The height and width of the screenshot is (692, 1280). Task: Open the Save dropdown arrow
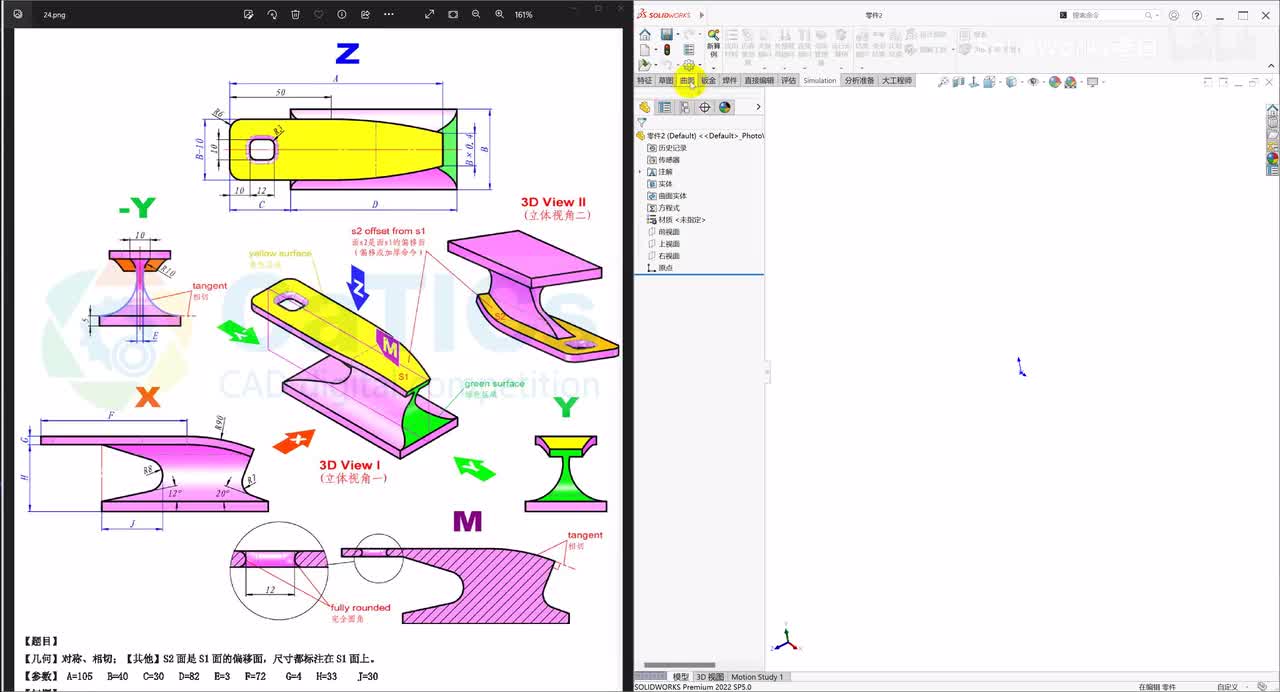[x=676, y=35]
